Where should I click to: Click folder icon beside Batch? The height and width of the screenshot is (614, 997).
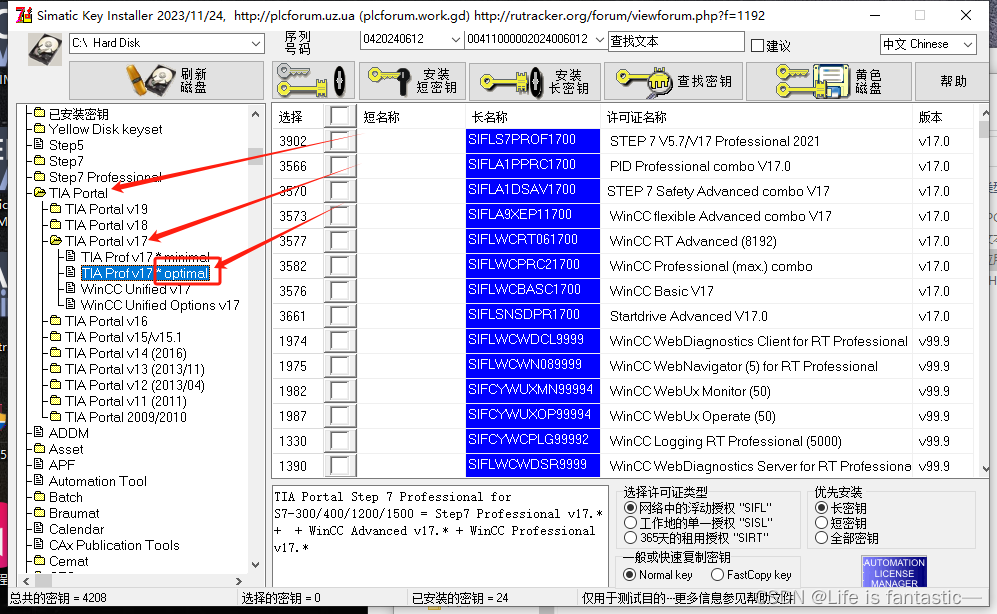(x=39, y=496)
